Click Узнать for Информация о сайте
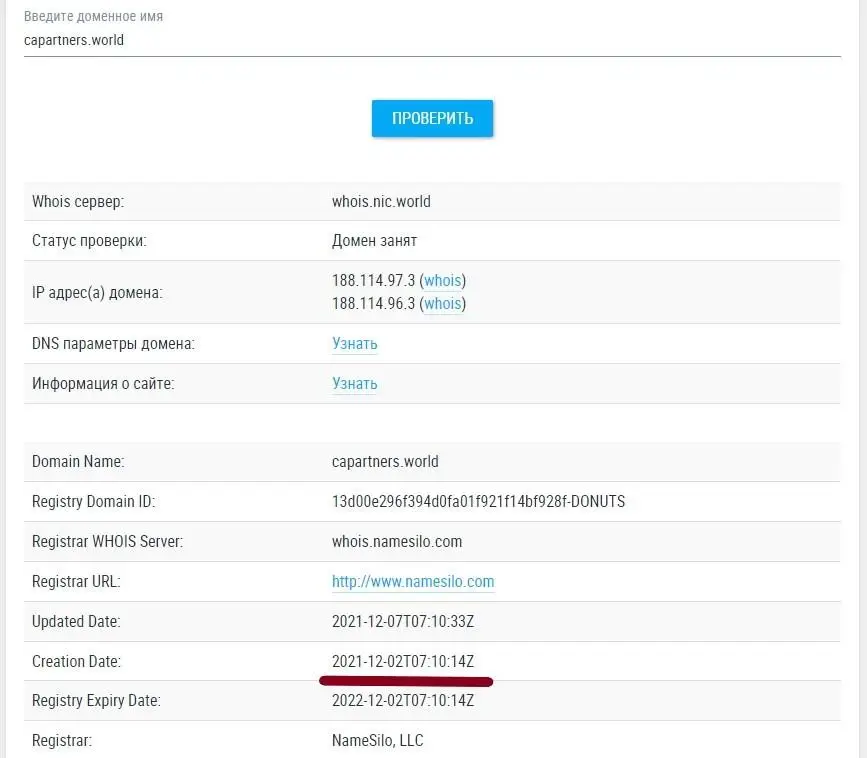 (354, 384)
